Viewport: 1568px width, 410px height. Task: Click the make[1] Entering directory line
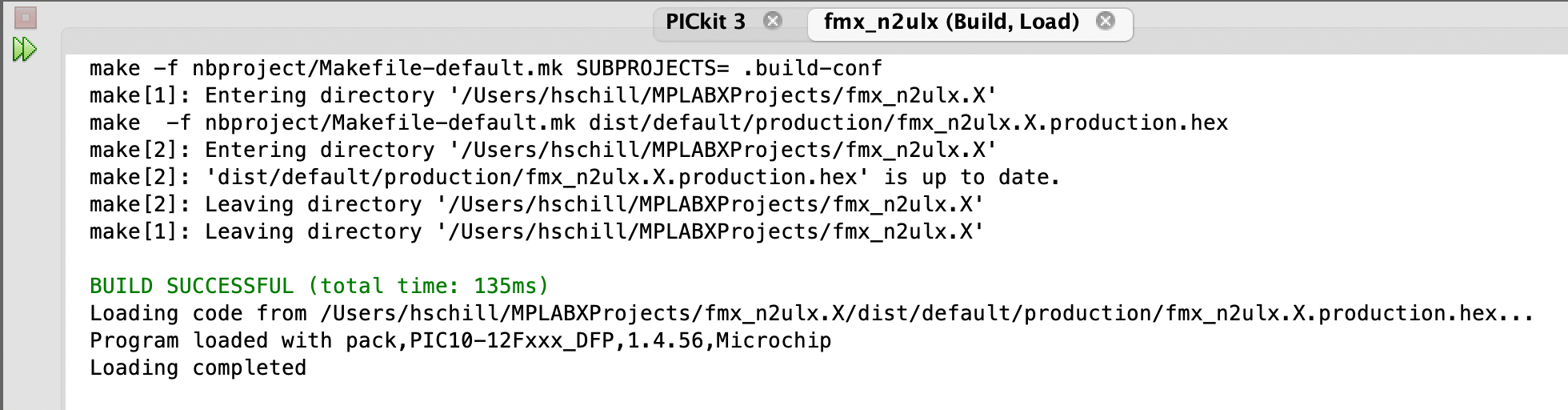(x=542, y=95)
